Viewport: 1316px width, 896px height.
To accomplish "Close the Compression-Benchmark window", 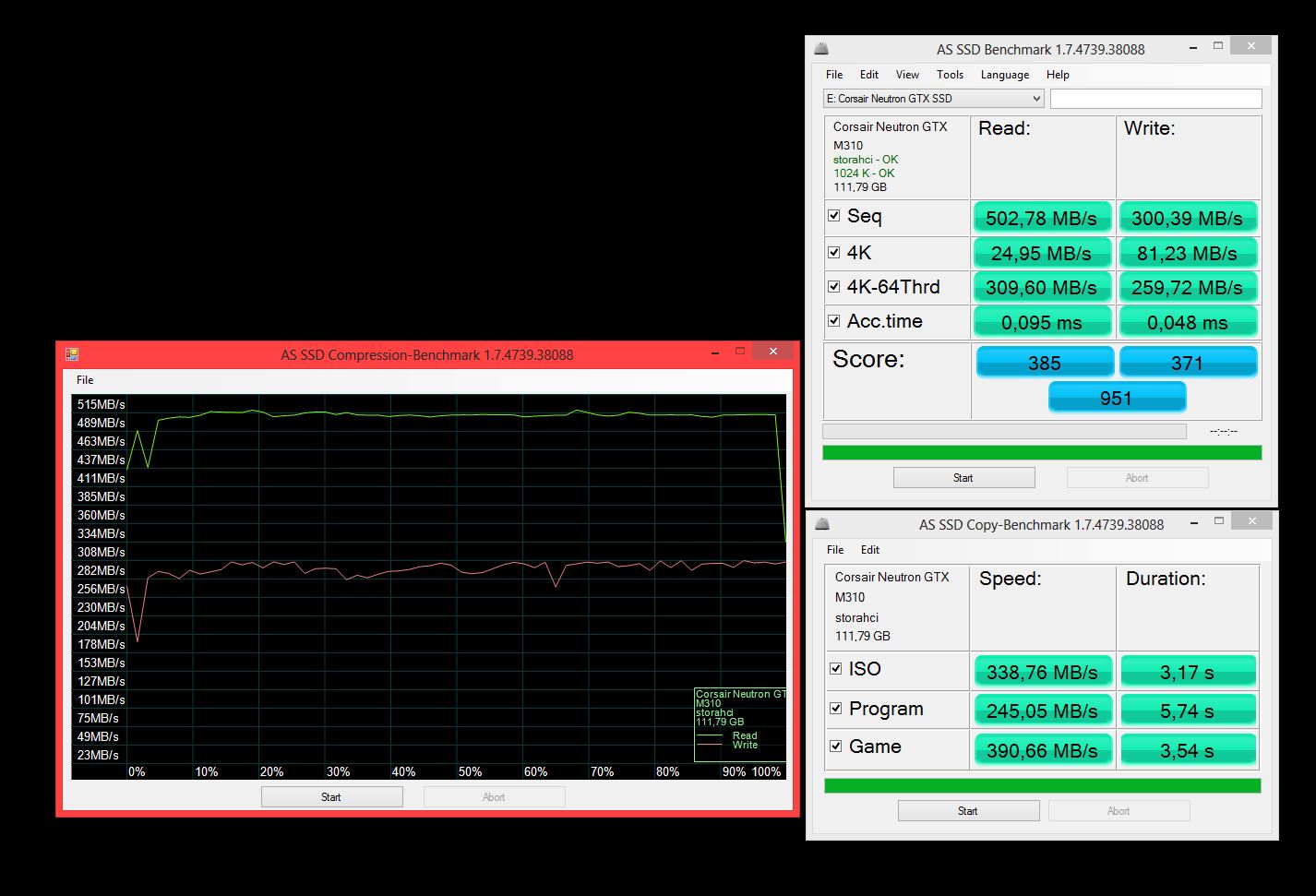I will pyautogui.click(x=773, y=352).
